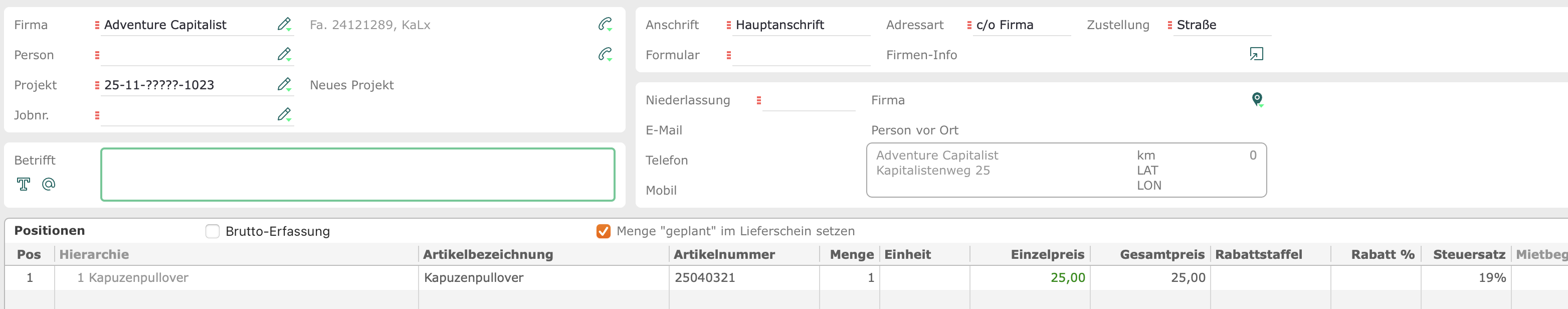Click the green Einzelpreis value 25,00
Screen dimensions: 1568x309
1068,277
